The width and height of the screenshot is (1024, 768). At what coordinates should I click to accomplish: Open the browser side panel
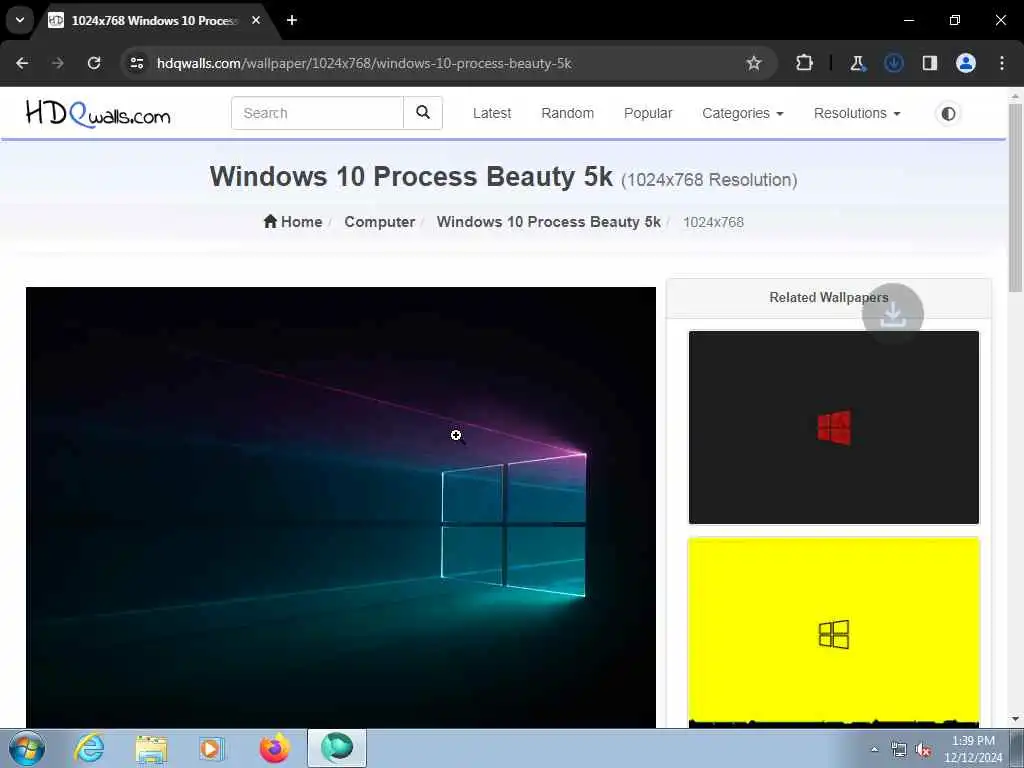(x=929, y=63)
